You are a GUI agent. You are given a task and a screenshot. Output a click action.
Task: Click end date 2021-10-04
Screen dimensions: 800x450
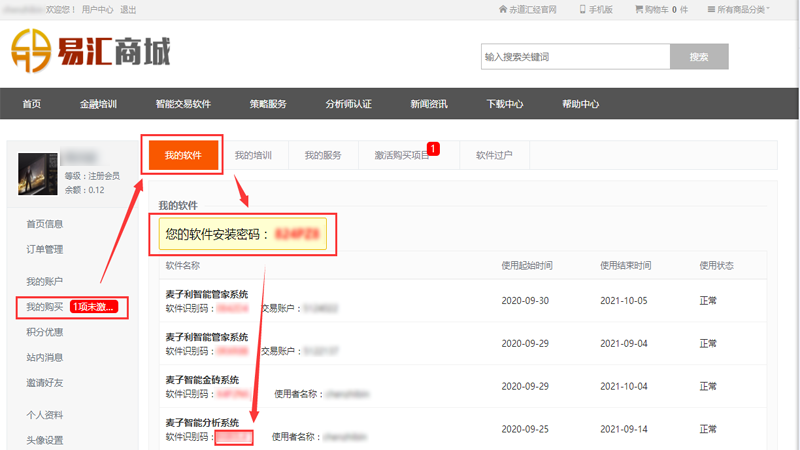[x=624, y=386]
